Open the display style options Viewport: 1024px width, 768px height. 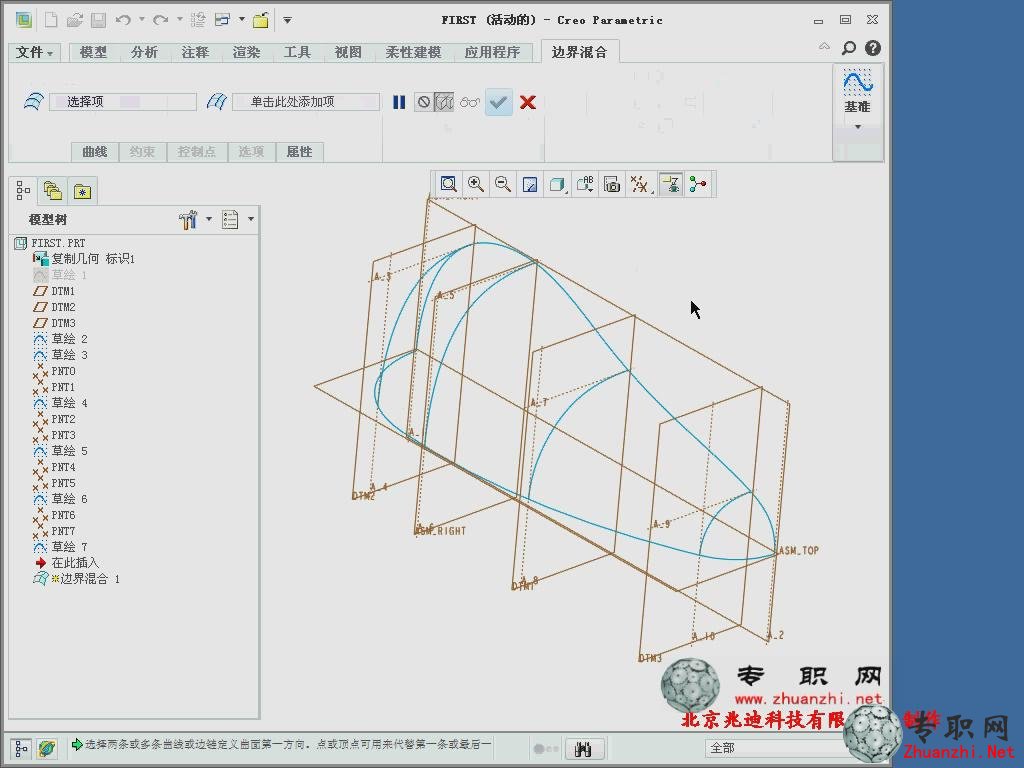[557, 185]
